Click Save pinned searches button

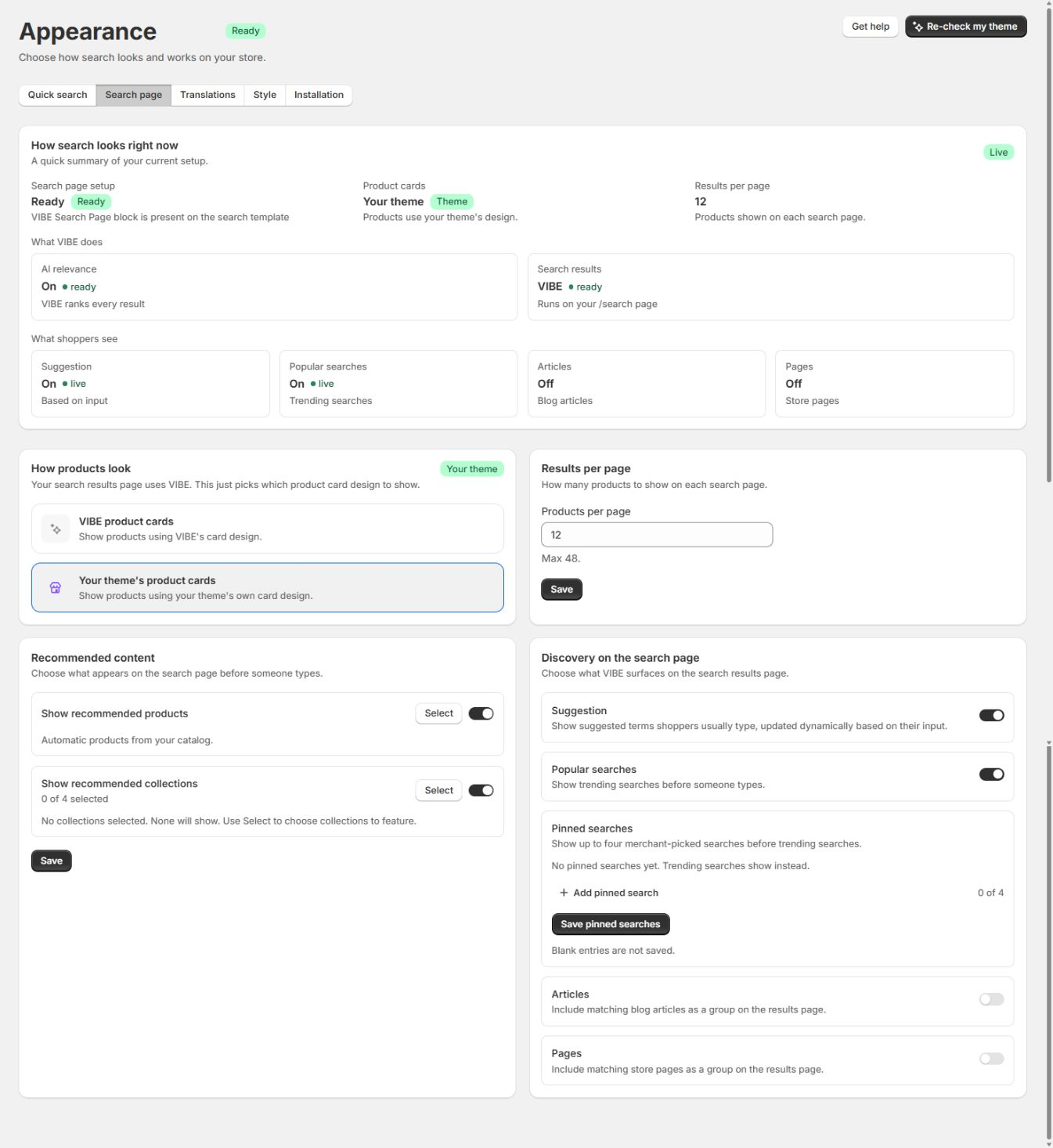(611, 924)
